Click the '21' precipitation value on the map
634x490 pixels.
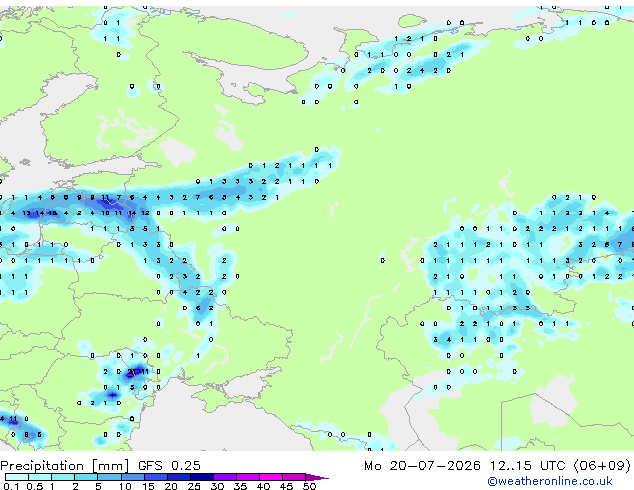132,372
